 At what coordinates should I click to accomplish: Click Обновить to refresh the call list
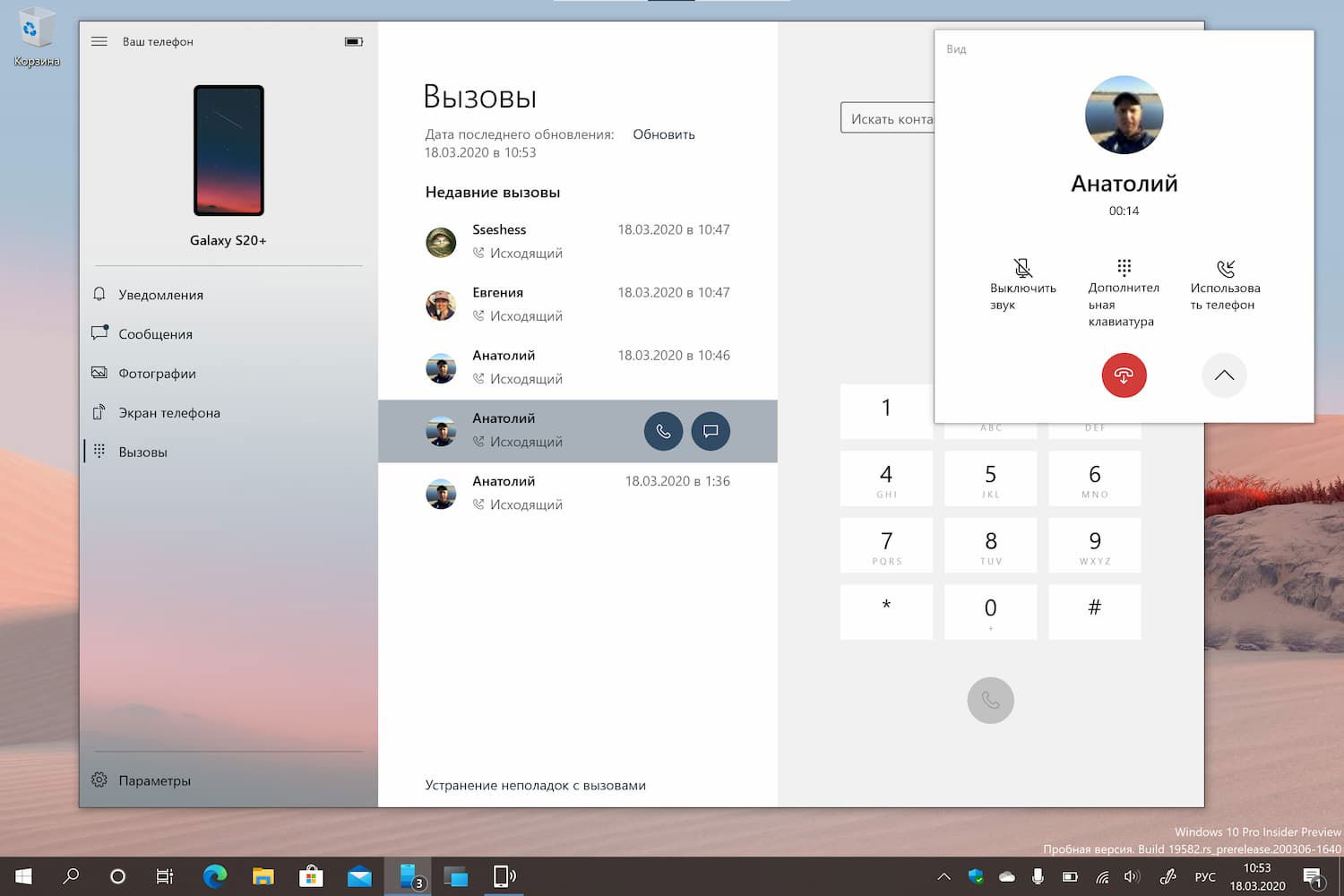coord(663,134)
